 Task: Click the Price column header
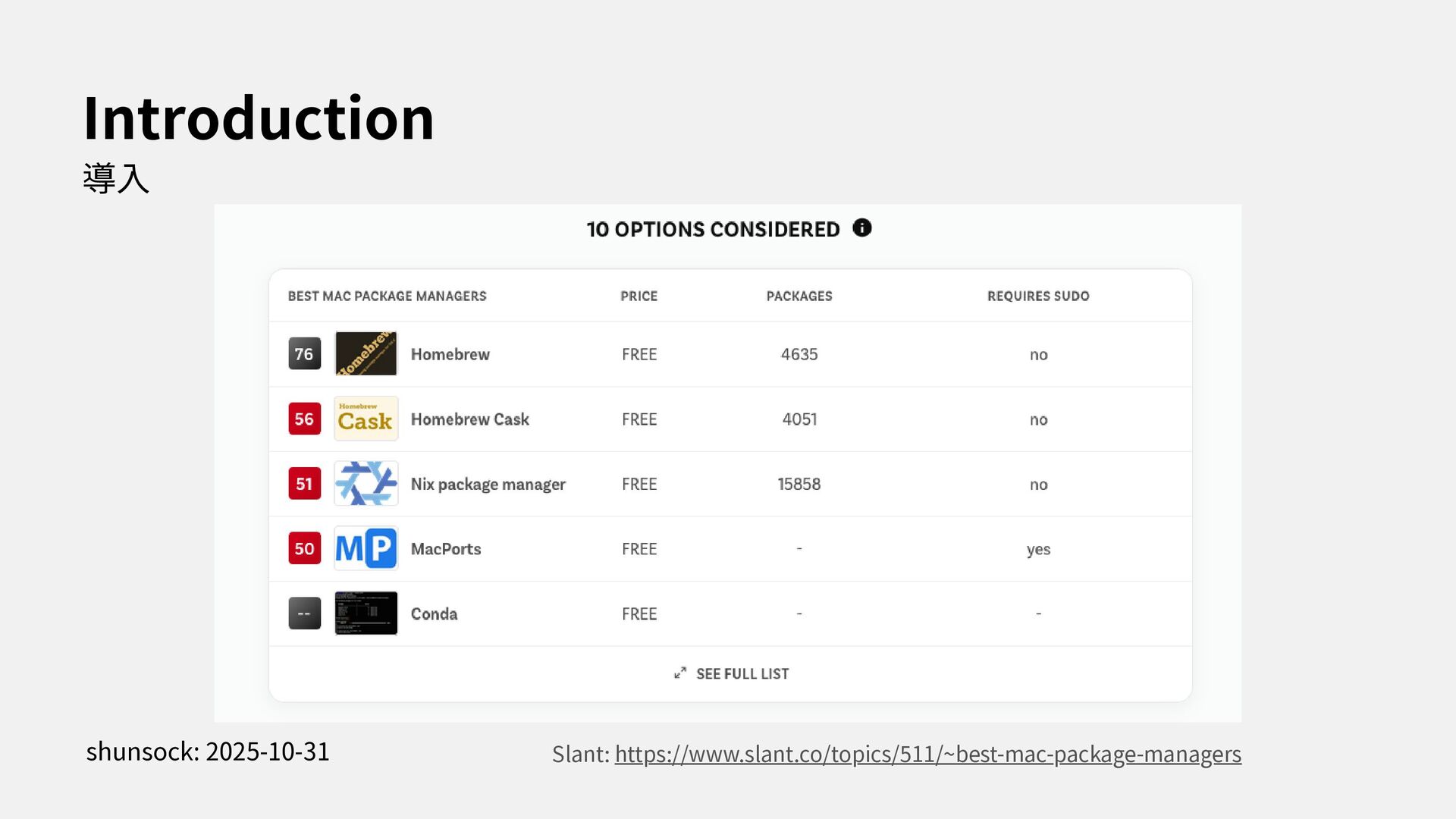639,296
